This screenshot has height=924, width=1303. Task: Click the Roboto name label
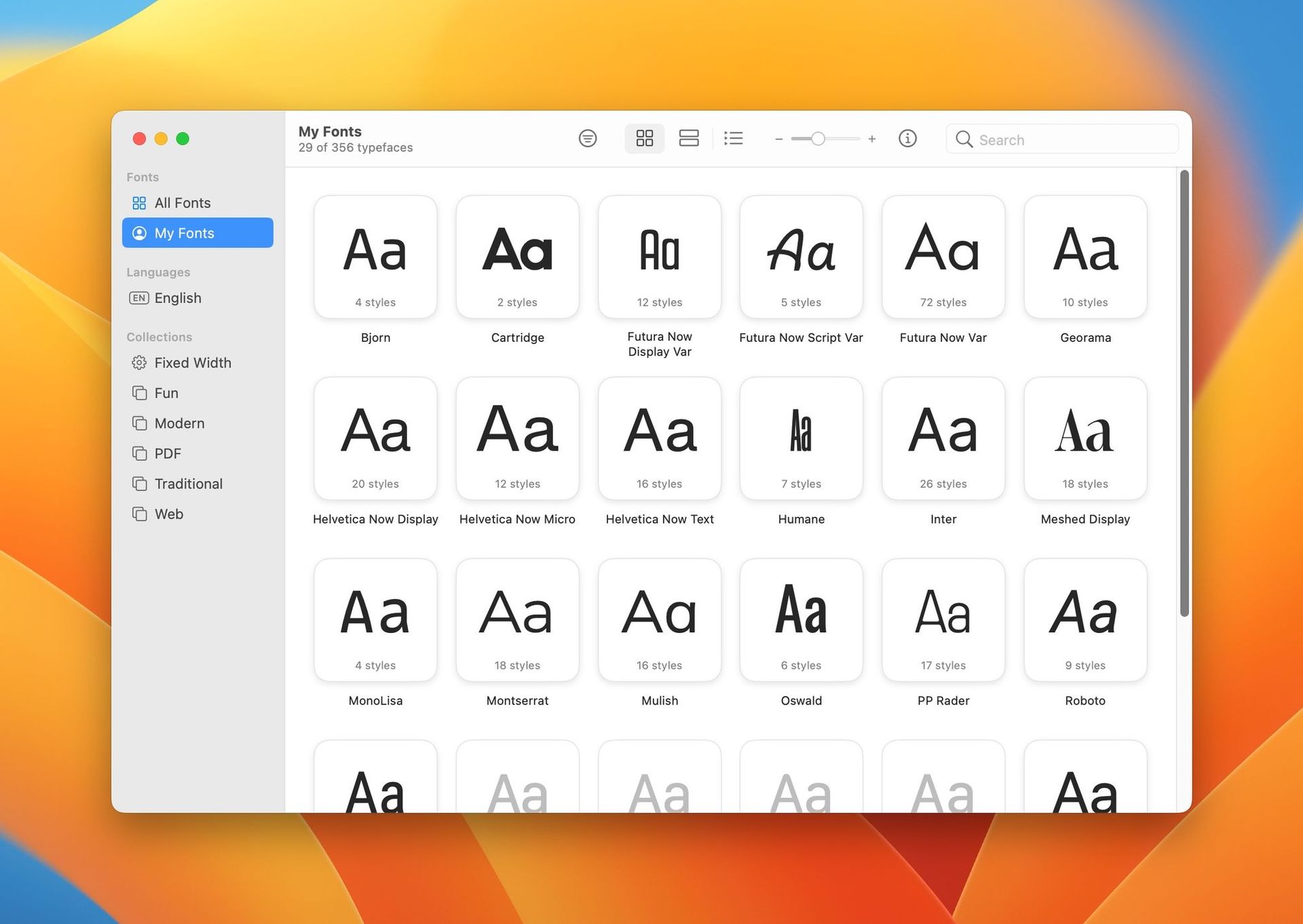point(1085,701)
